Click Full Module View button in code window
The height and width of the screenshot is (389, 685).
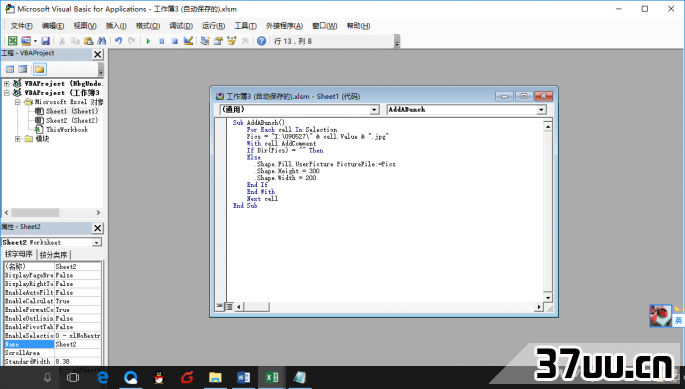[229, 306]
